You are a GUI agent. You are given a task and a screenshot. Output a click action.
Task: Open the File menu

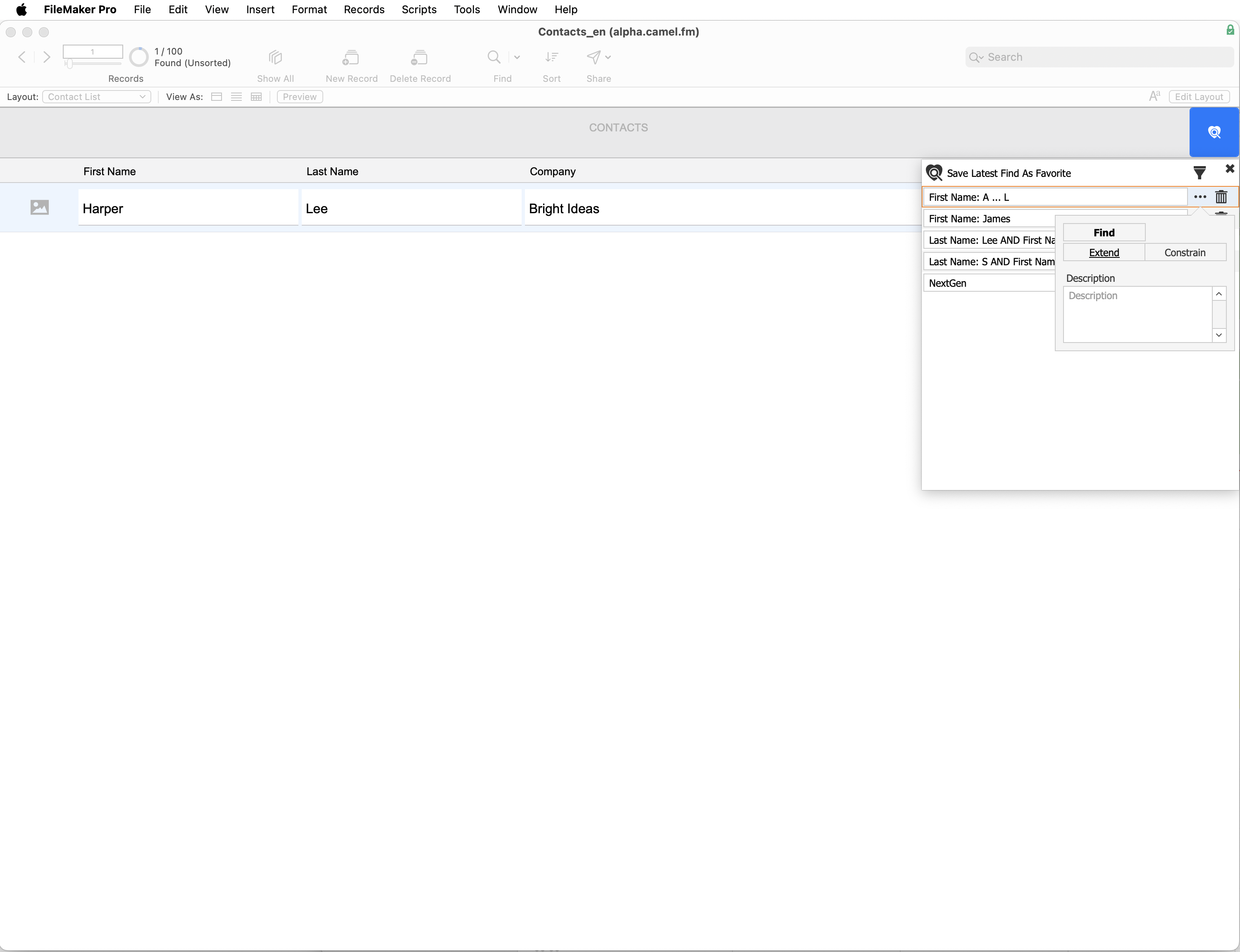click(x=142, y=10)
